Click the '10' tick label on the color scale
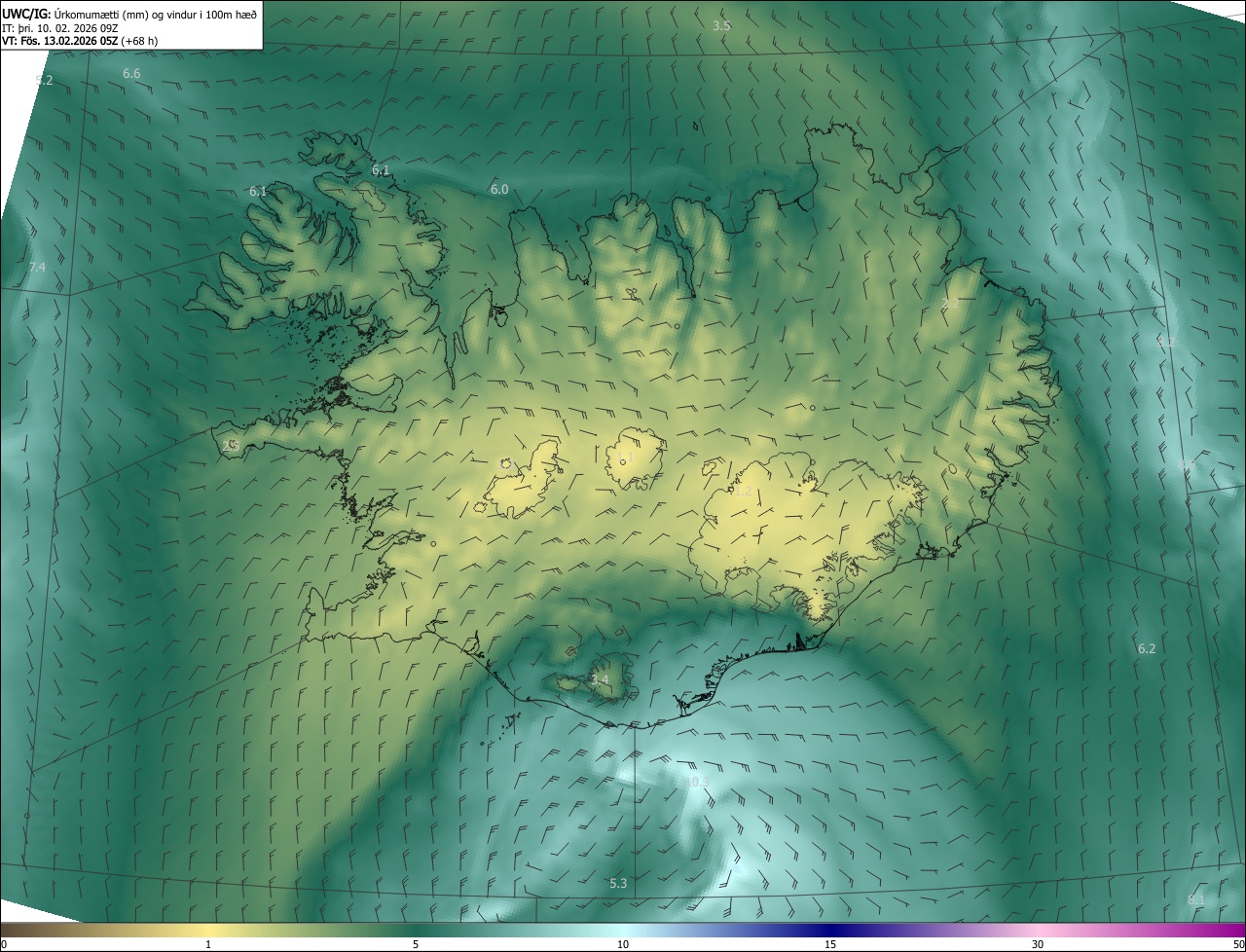The width and height of the screenshot is (1246, 952). point(623,945)
